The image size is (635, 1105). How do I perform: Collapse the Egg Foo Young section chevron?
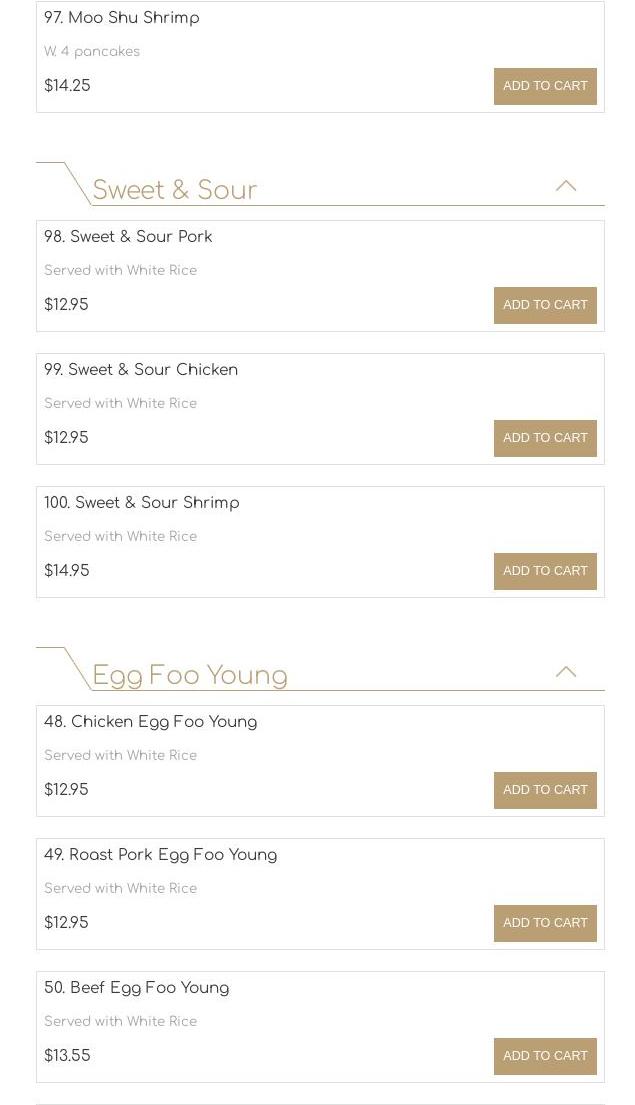[x=566, y=672]
